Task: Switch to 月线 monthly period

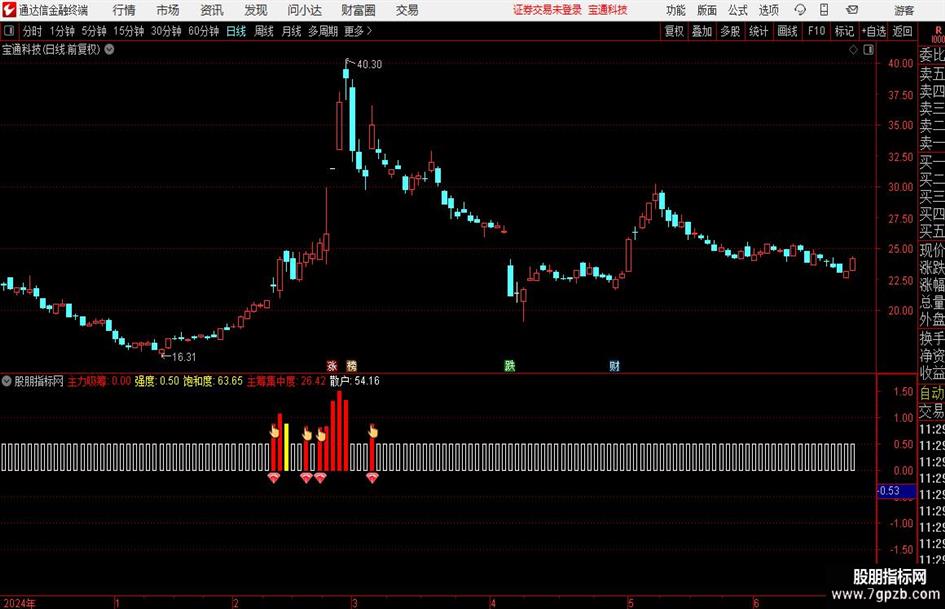Action: (291, 31)
